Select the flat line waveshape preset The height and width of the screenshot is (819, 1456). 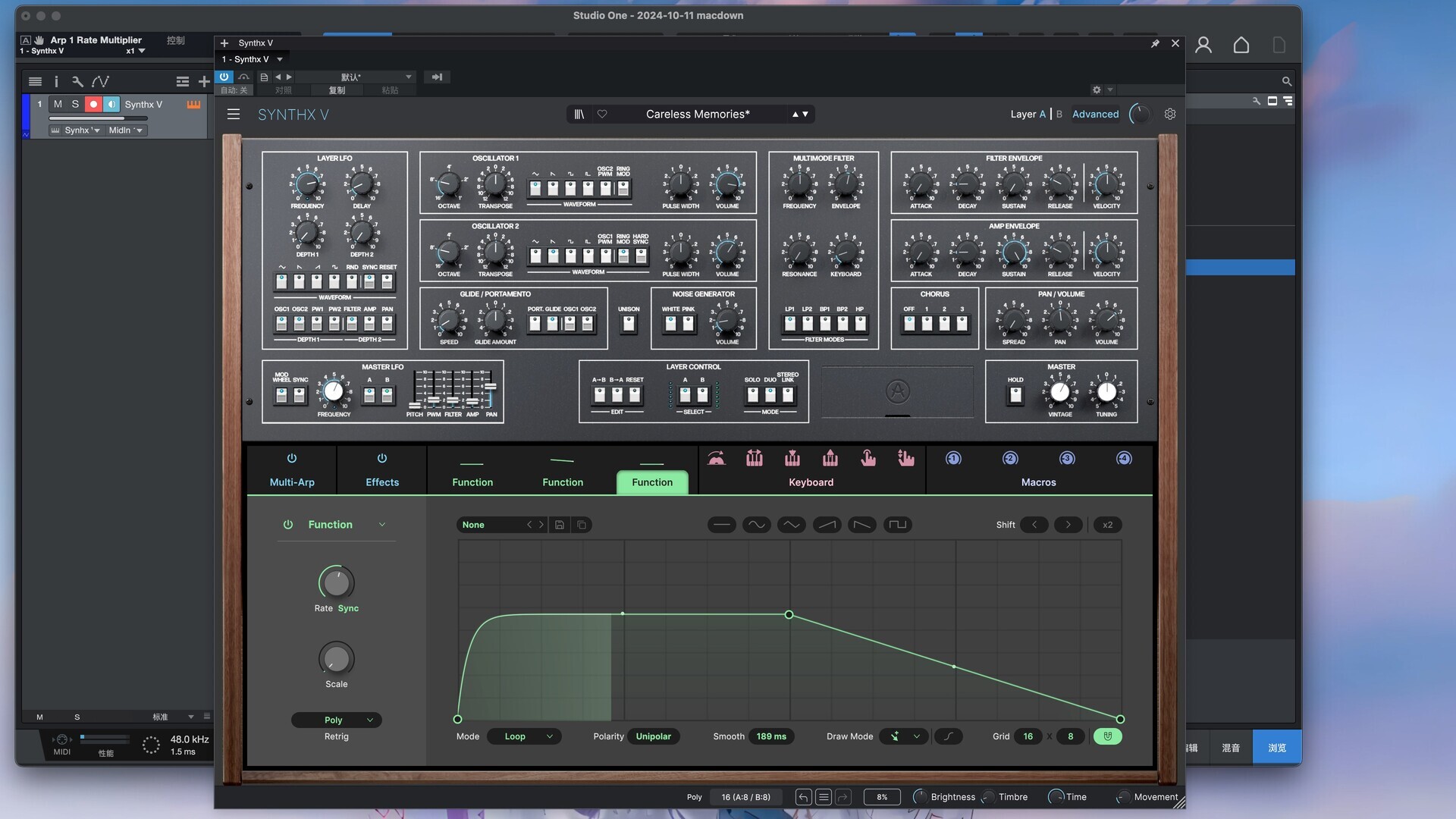tap(721, 525)
